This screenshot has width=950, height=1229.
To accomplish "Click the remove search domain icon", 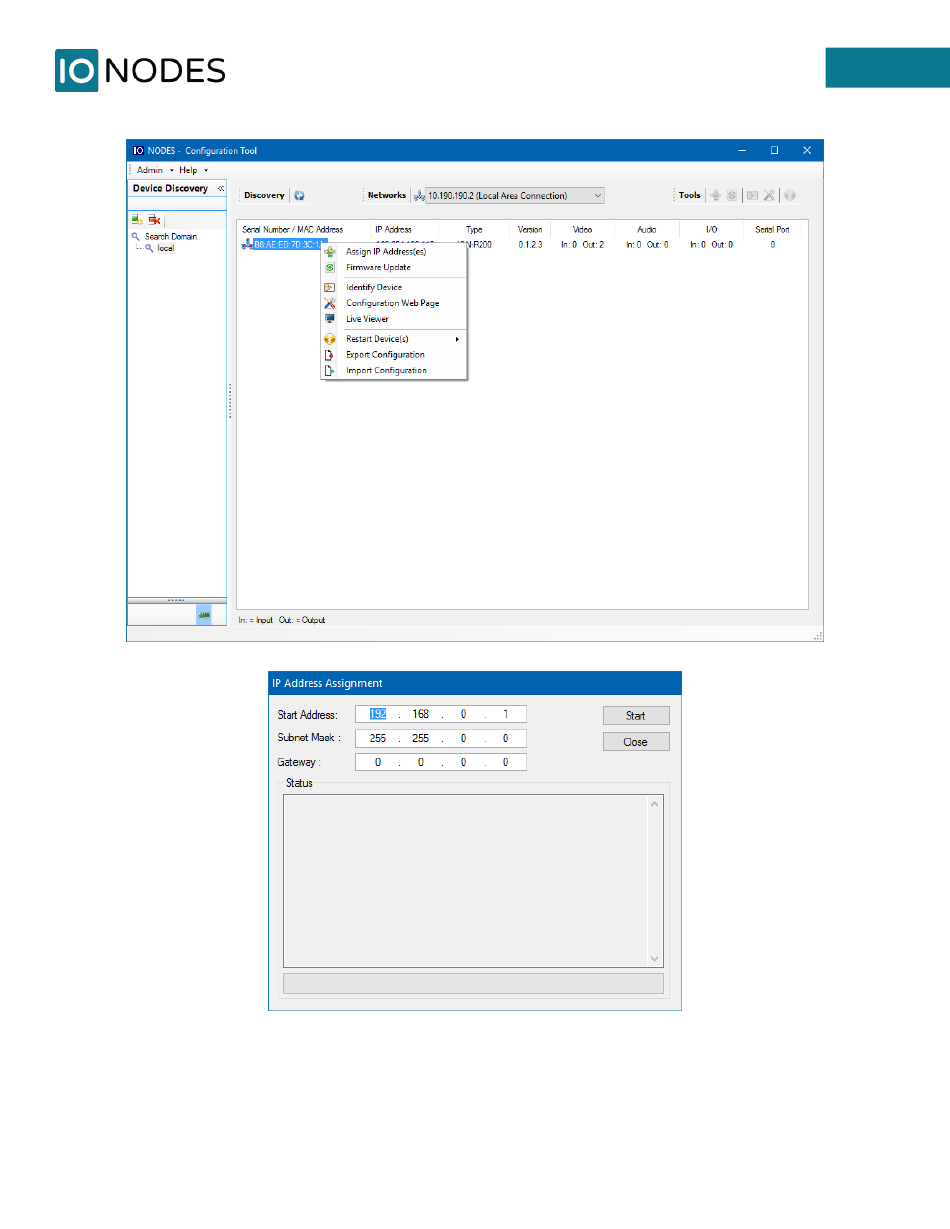I will (x=154, y=220).
